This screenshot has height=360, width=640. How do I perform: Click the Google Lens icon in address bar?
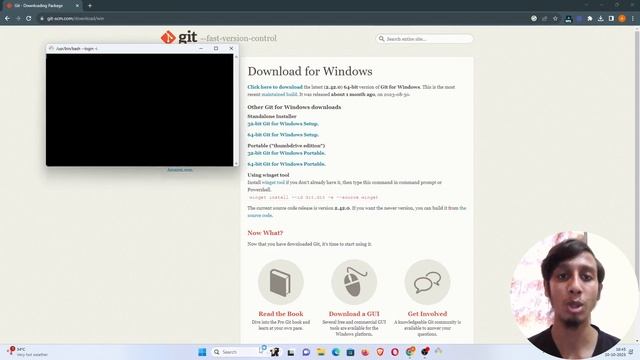coord(534,18)
